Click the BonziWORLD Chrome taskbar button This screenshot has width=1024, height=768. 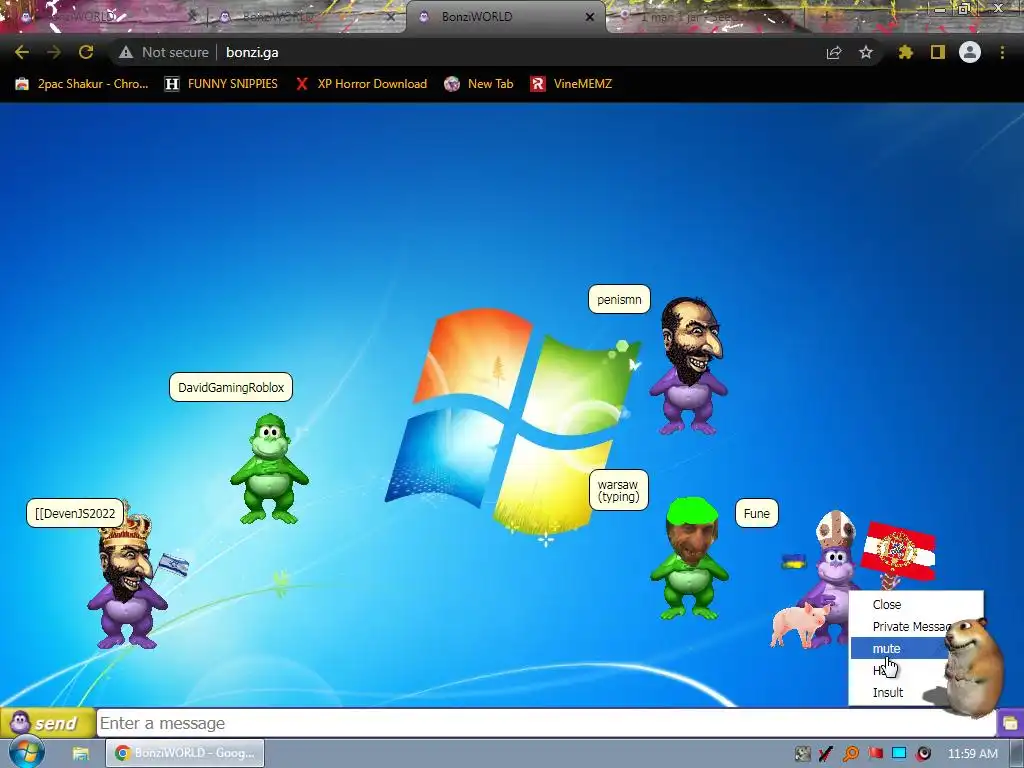coord(185,753)
